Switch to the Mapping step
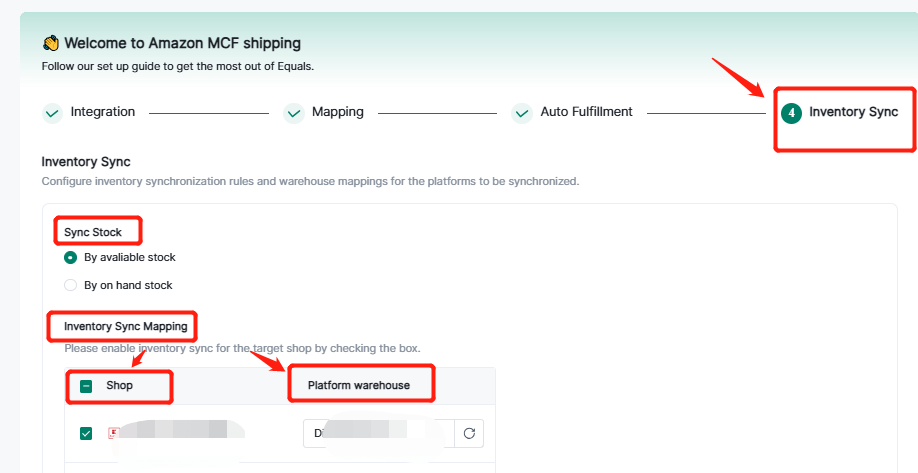 point(338,112)
